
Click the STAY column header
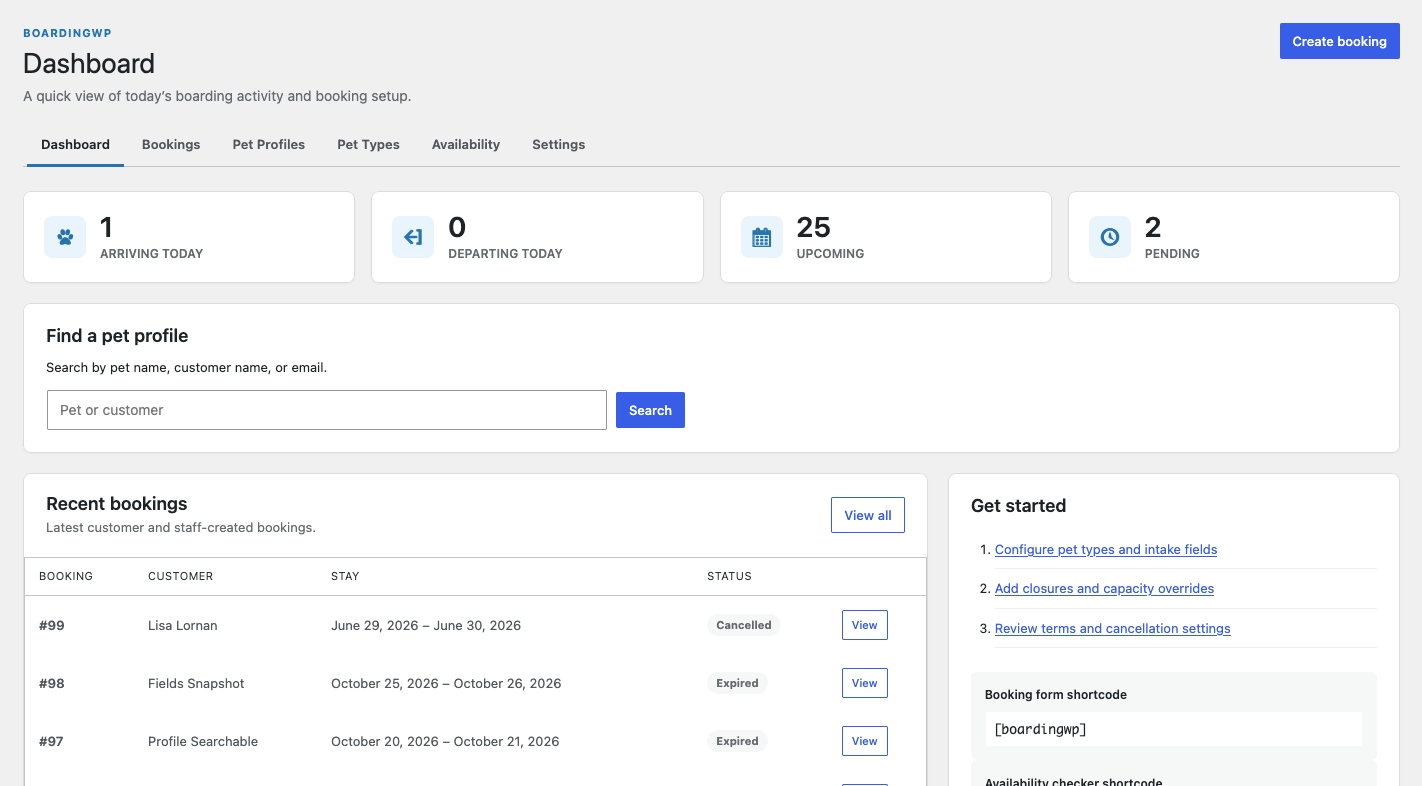pyautogui.click(x=345, y=576)
